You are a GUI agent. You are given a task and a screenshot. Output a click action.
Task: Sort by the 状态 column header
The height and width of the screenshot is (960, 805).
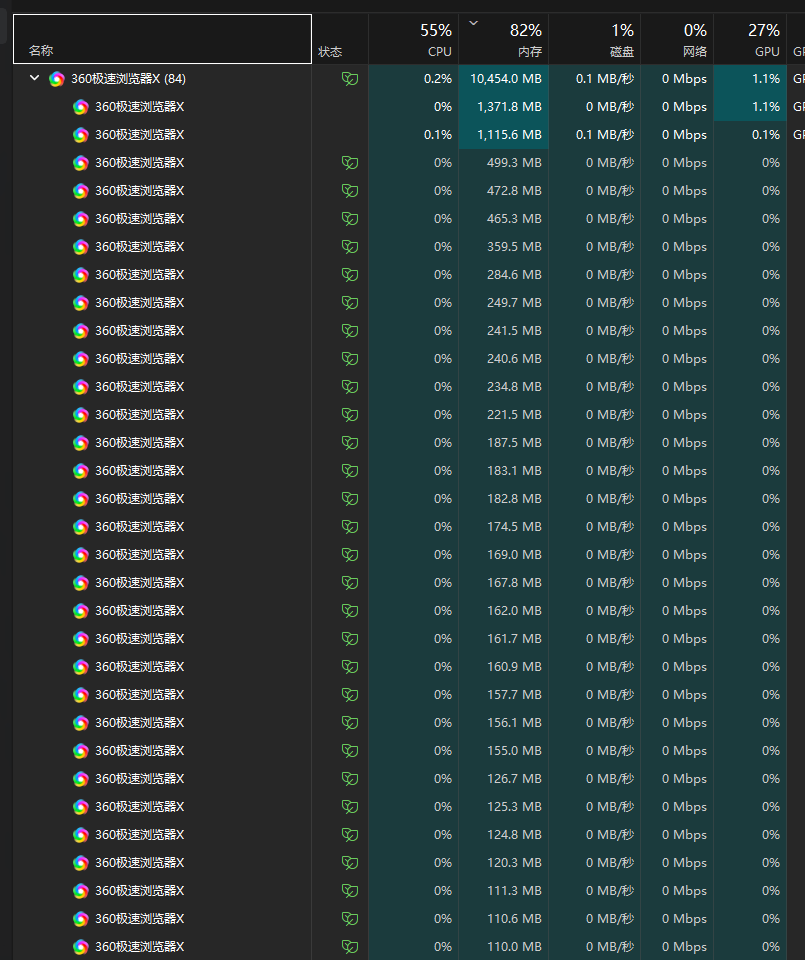(340, 39)
